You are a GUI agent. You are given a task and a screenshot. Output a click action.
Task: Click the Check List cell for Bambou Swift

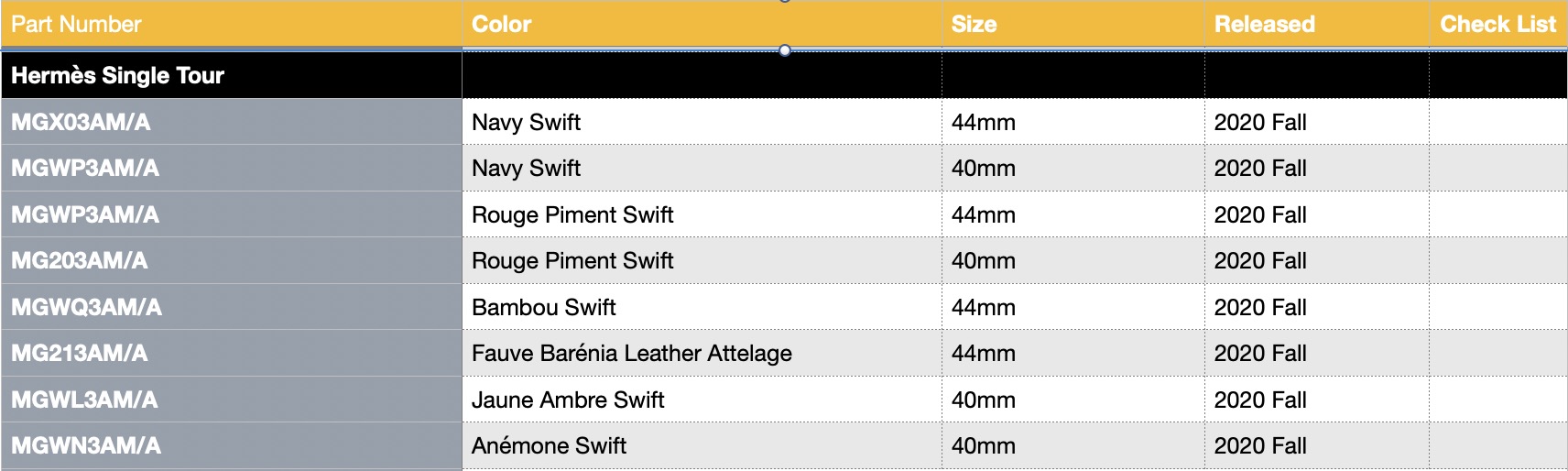point(1498,307)
